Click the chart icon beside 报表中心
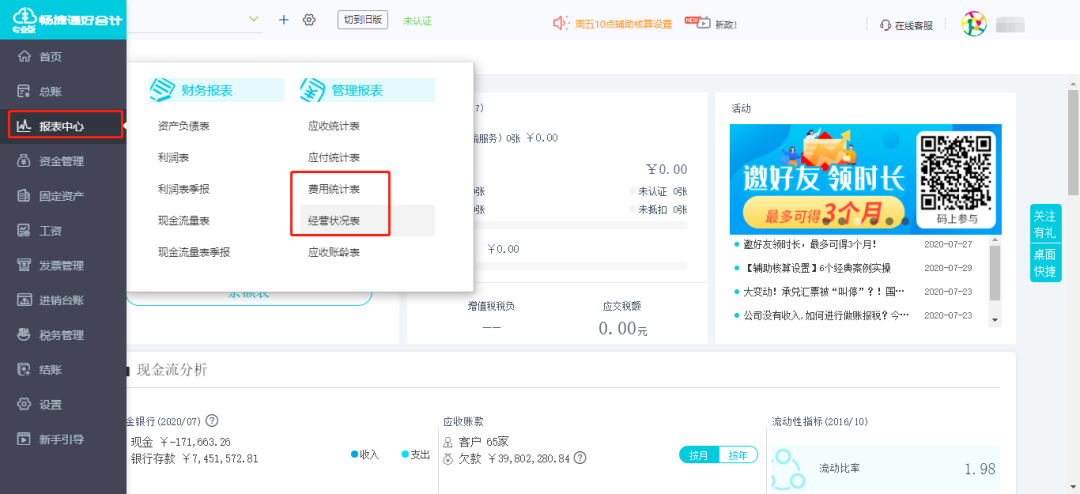Screen dimensions: 1080x494 pyautogui.click(x=25, y=126)
